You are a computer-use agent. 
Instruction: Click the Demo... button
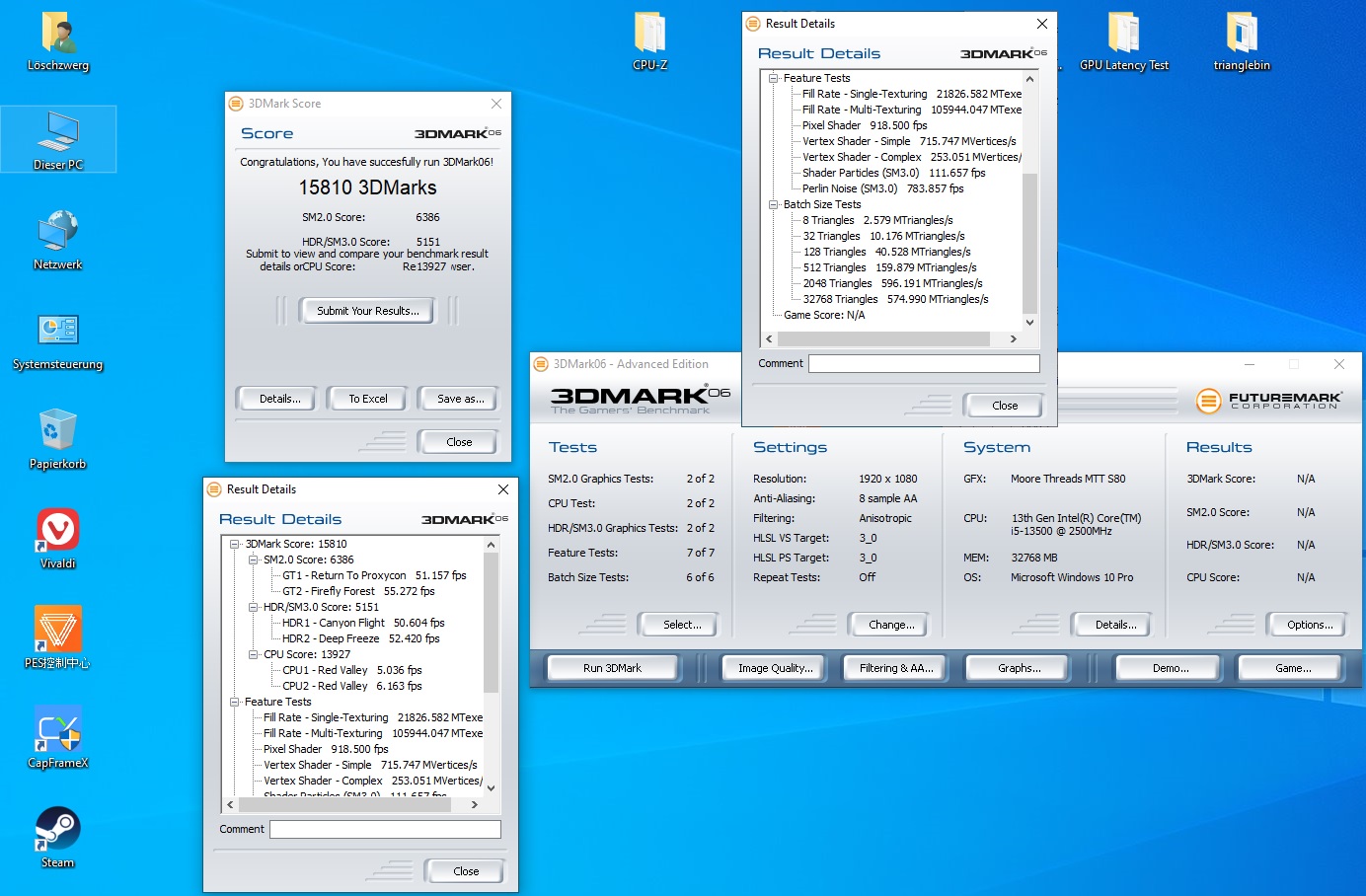pyautogui.click(x=1171, y=668)
